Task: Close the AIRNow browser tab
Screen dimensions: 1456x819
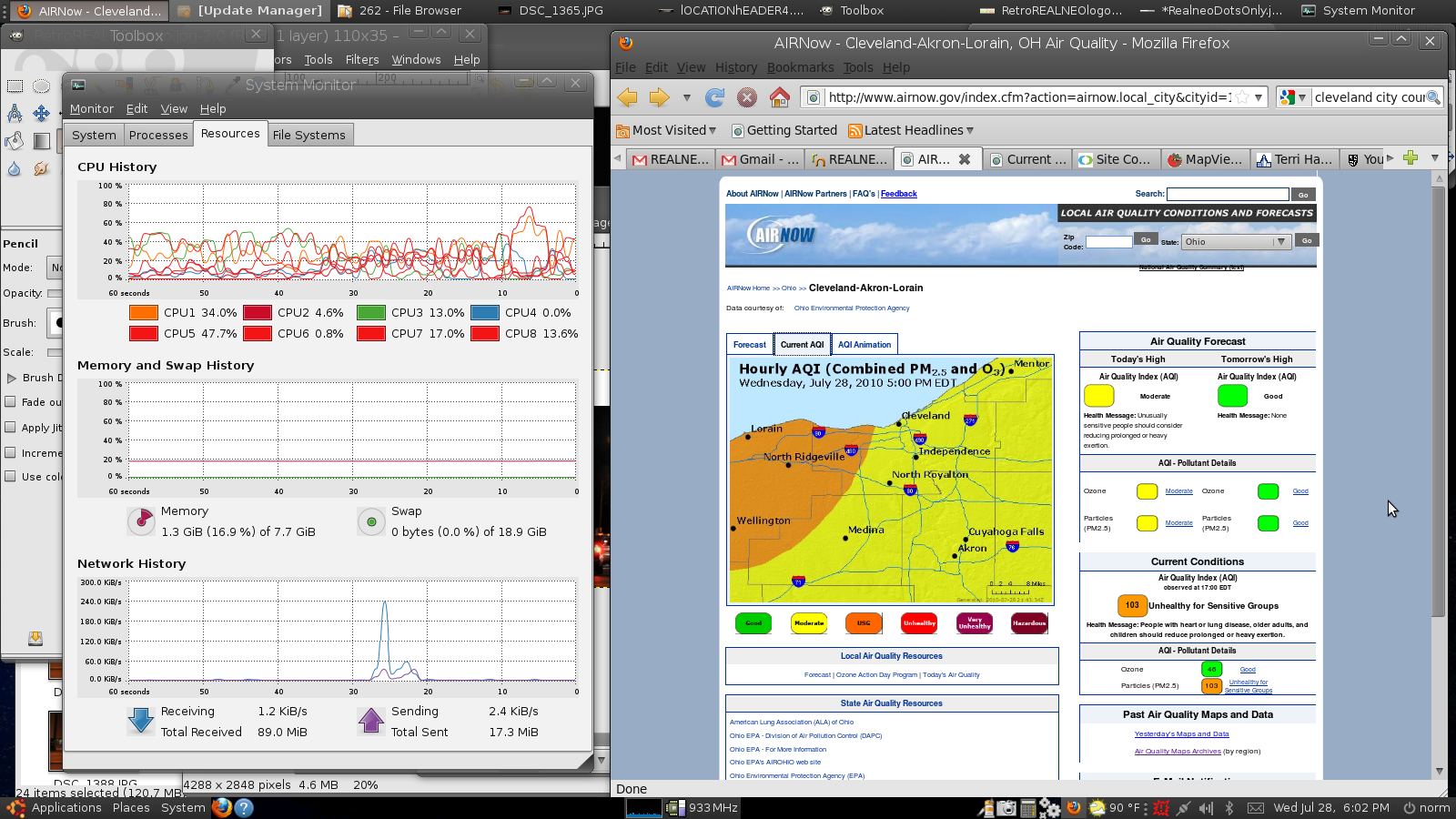Action: (965, 159)
